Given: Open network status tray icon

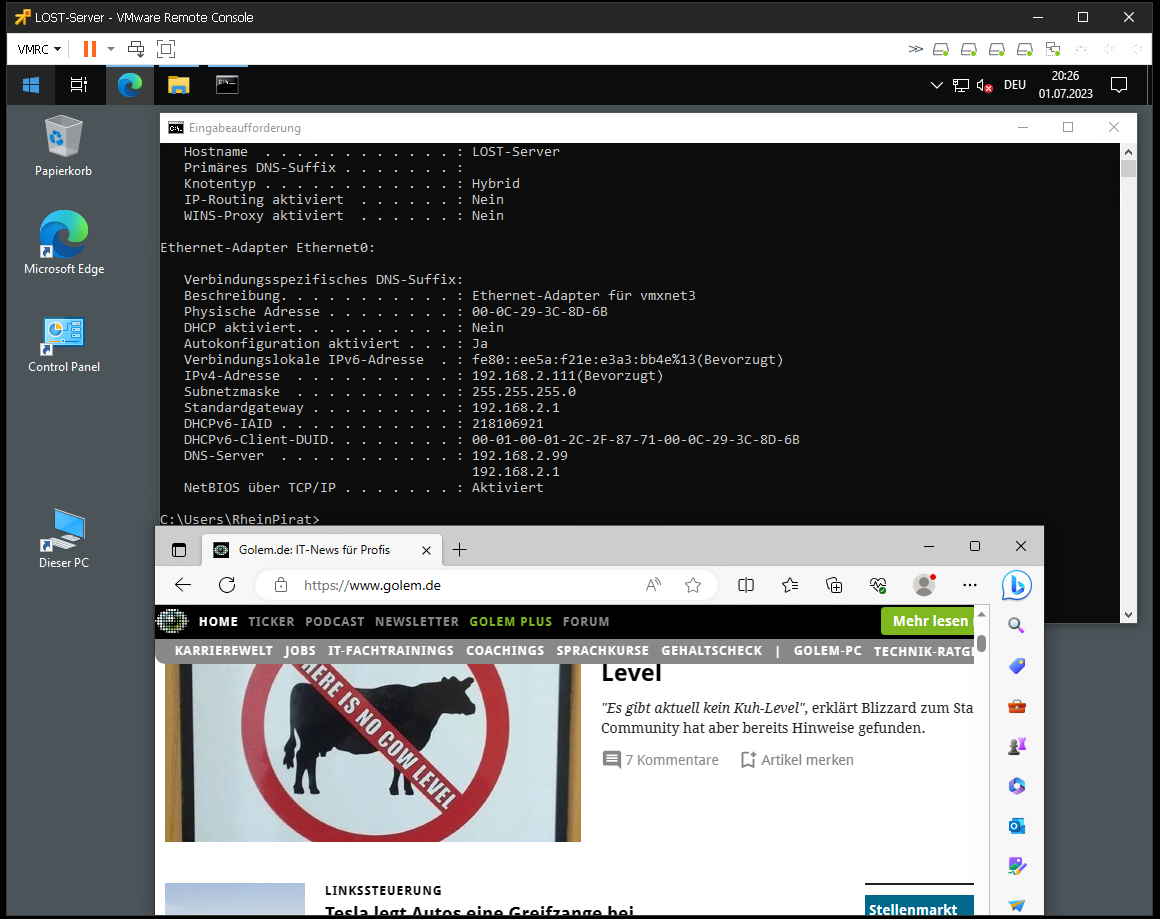Looking at the screenshot, I should (960, 85).
